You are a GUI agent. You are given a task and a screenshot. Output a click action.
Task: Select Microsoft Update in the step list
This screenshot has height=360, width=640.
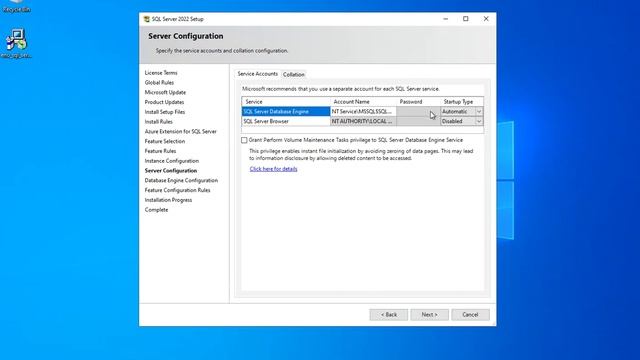click(165, 92)
